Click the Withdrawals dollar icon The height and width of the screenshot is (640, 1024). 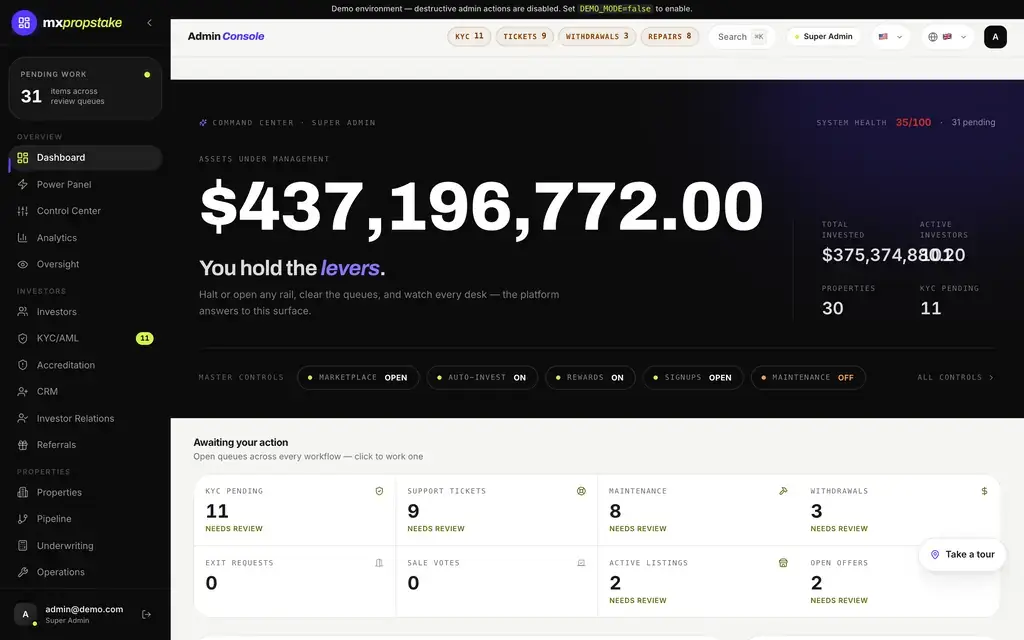point(984,491)
